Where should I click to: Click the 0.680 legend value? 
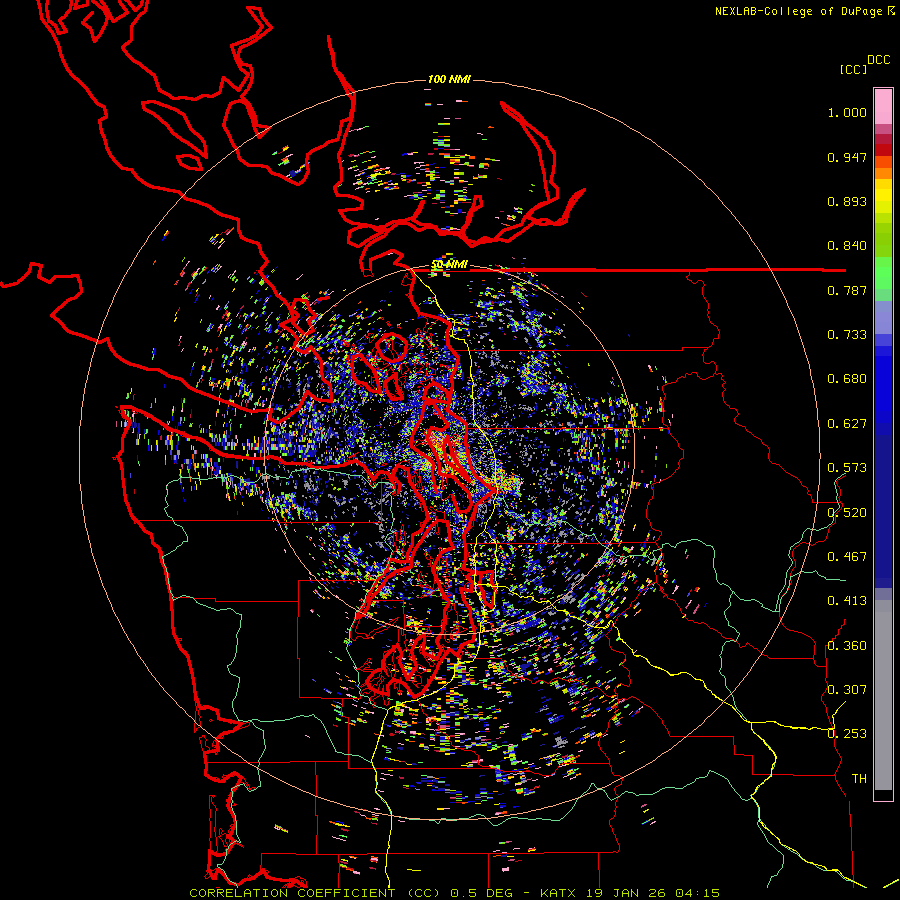tap(847, 379)
